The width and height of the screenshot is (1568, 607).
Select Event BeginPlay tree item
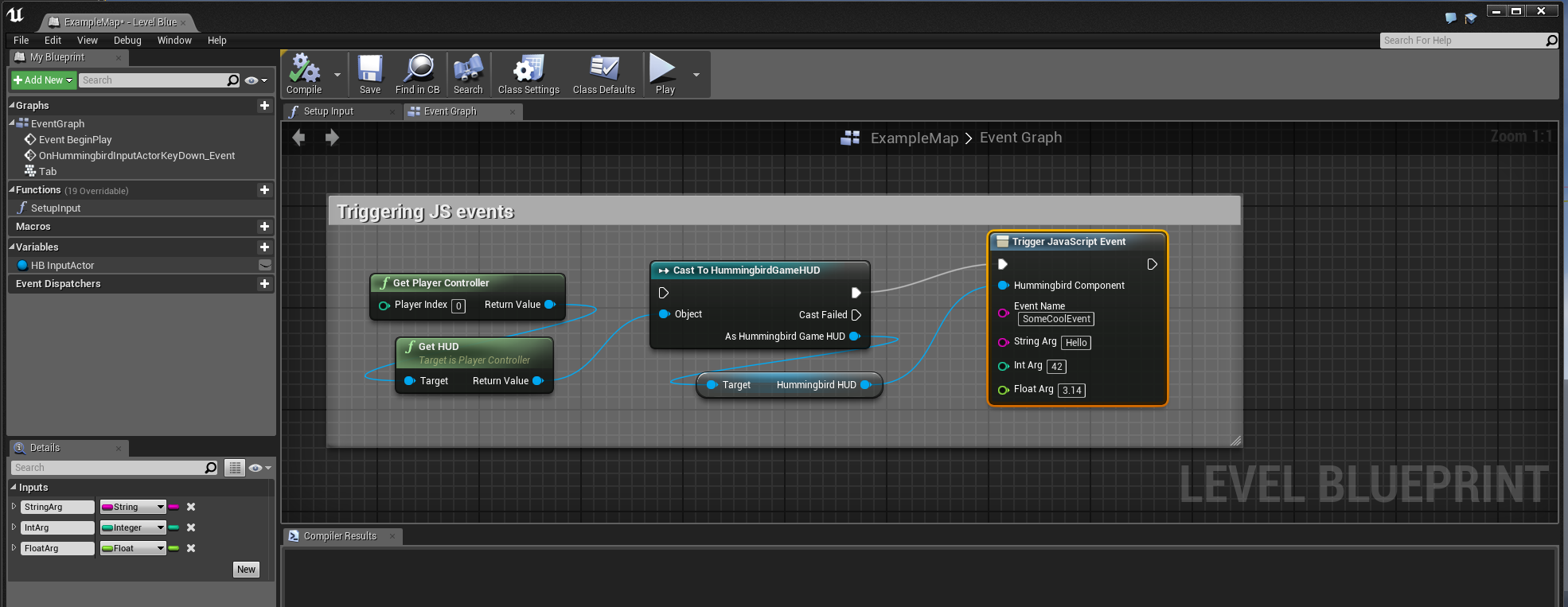[x=76, y=139]
